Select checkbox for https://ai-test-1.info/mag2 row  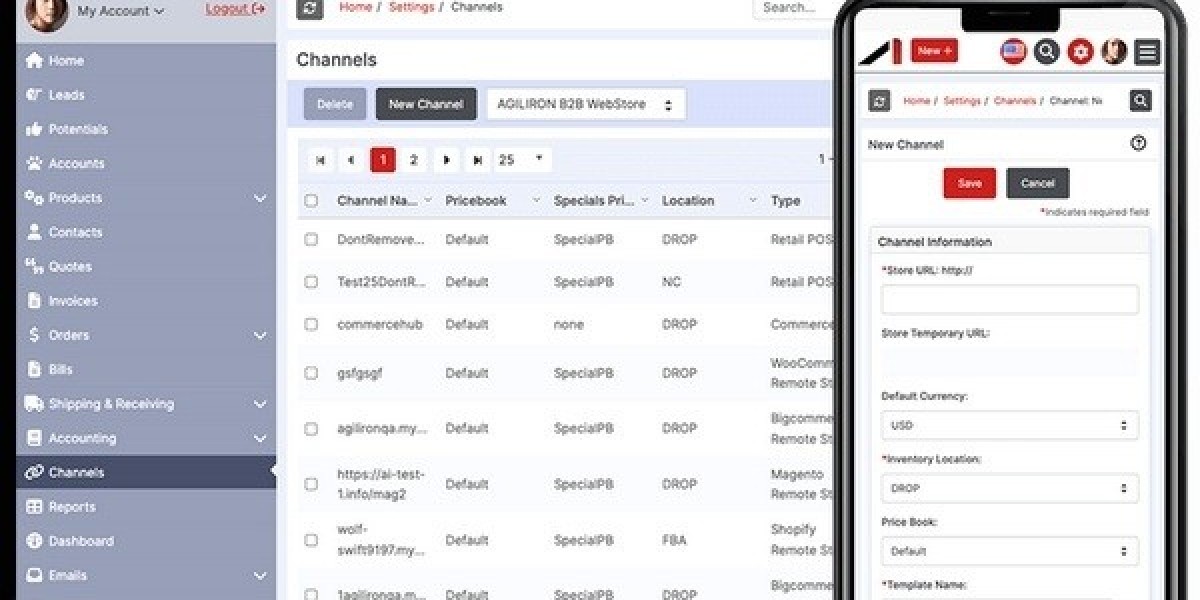pyautogui.click(x=311, y=484)
